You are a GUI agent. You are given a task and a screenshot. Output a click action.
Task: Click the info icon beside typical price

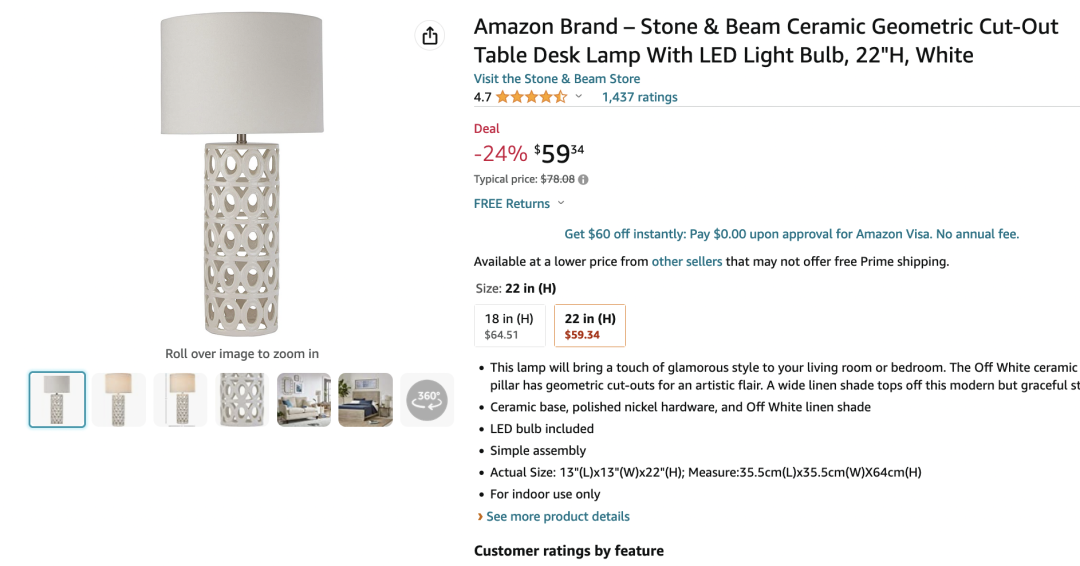(583, 180)
